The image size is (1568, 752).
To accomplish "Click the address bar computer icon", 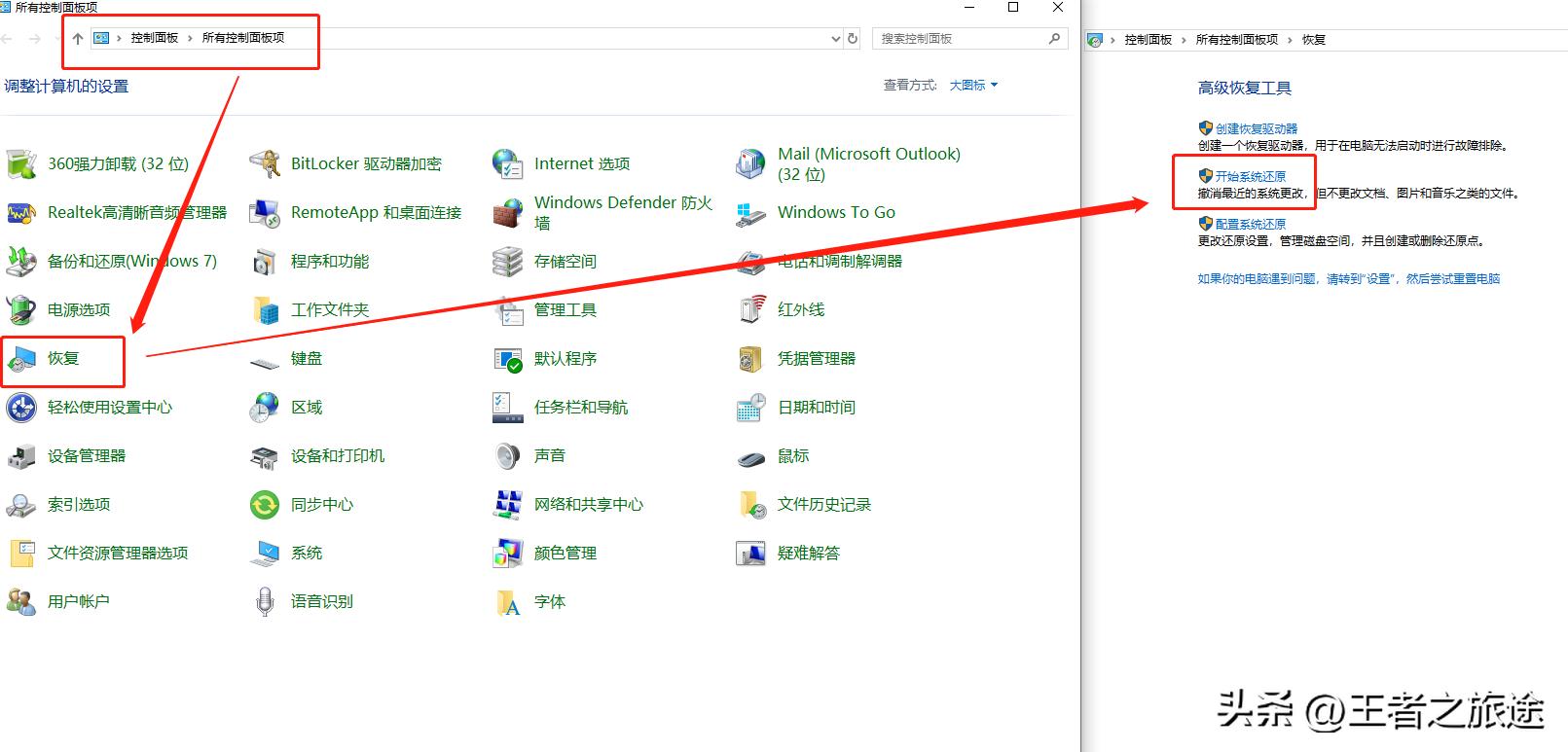I will 101,38.
